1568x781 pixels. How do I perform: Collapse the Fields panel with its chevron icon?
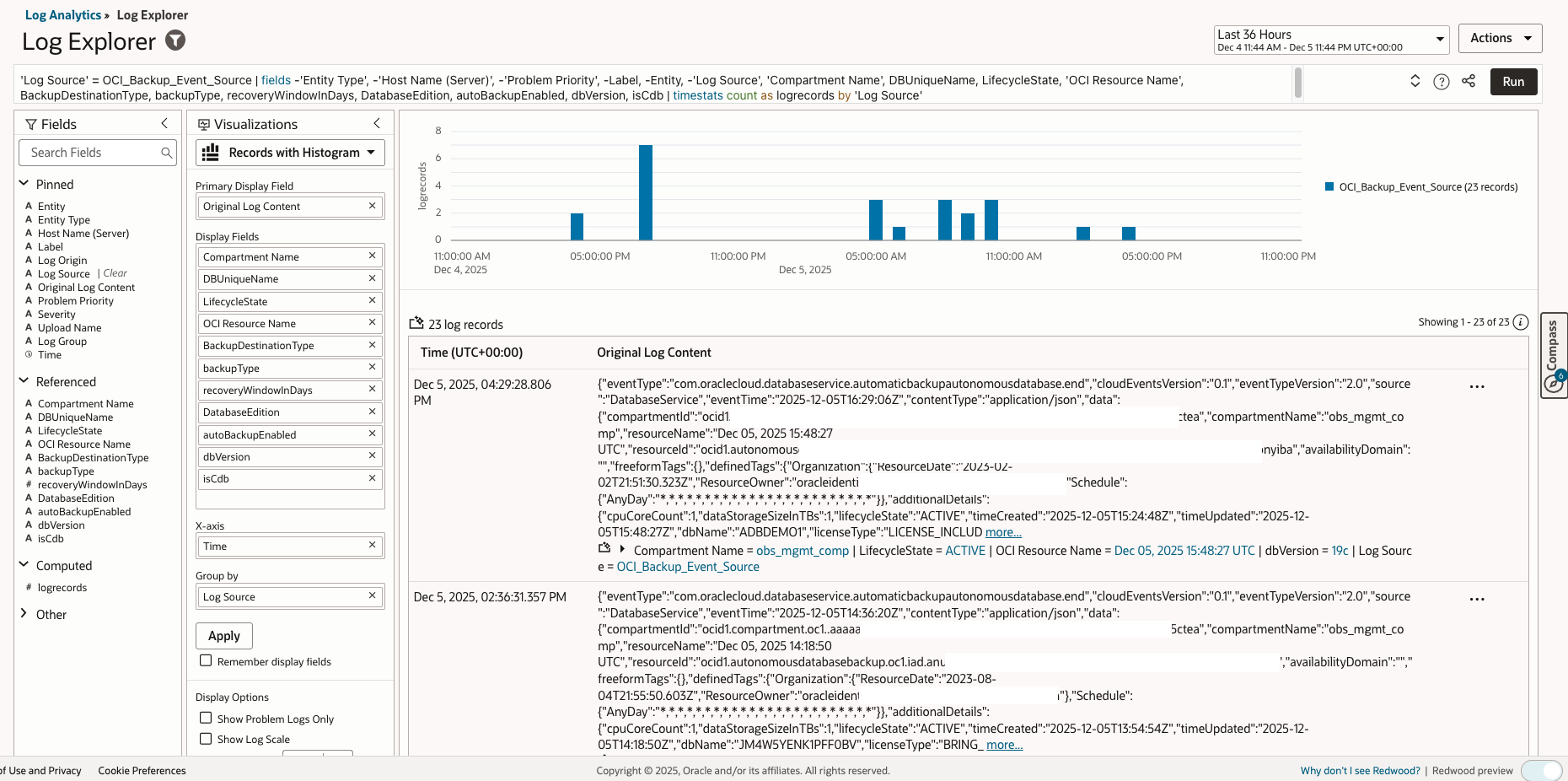click(x=164, y=123)
